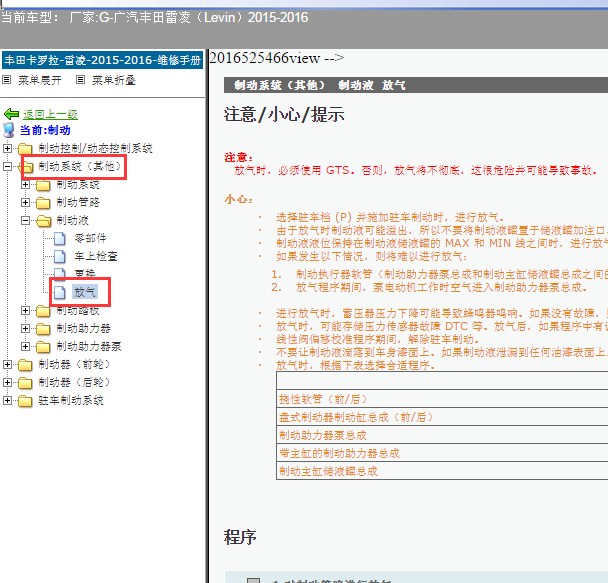Click the 丰田卡罗拉-雷凌-2015-2016-维修手册 header

(x=102, y=60)
